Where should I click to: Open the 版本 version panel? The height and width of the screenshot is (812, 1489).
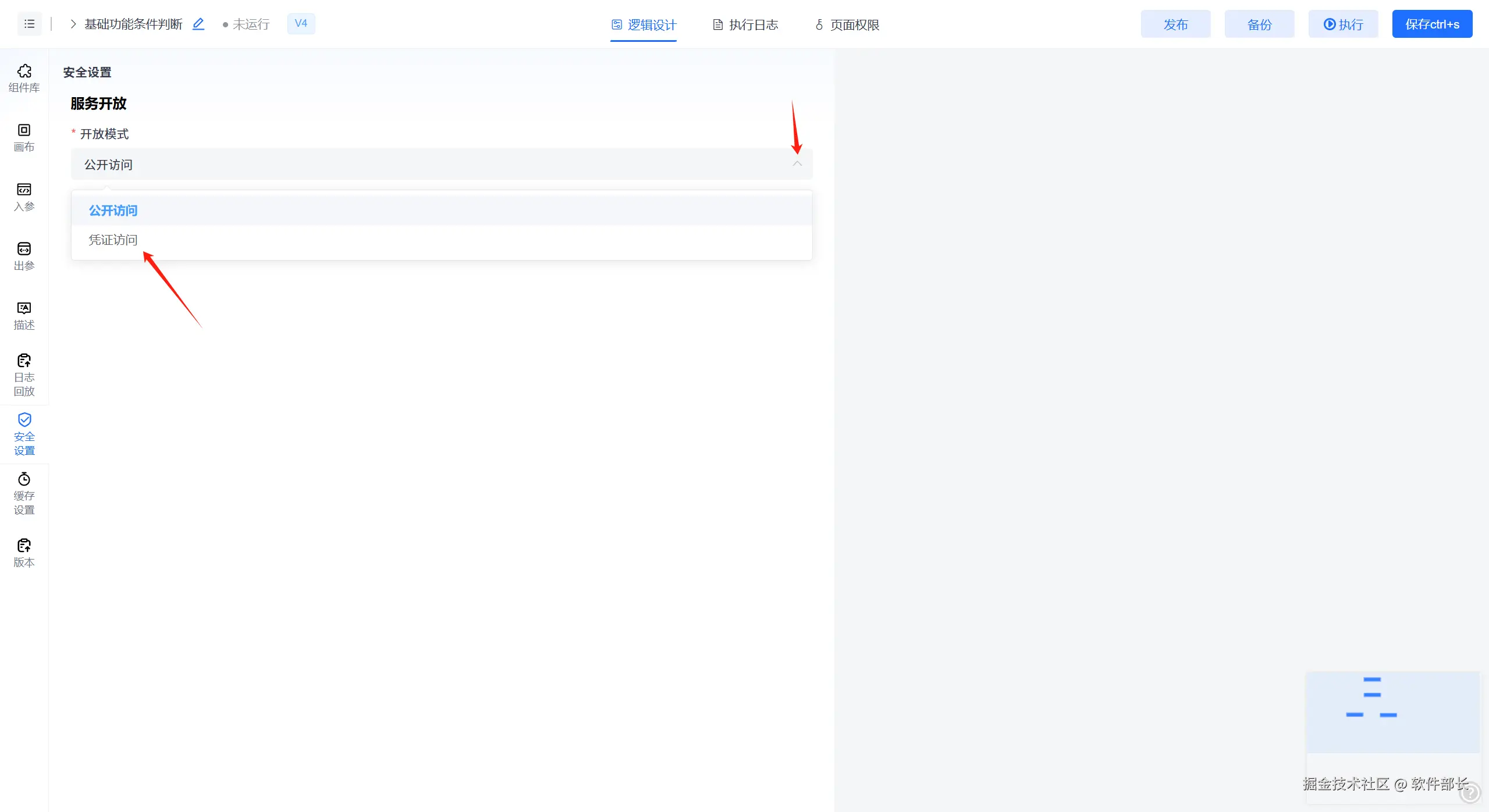24,553
